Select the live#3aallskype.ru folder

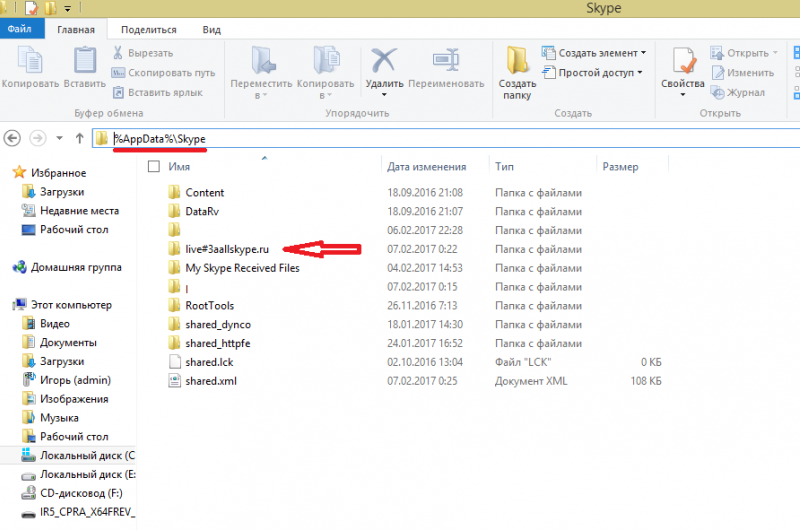[227, 249]
